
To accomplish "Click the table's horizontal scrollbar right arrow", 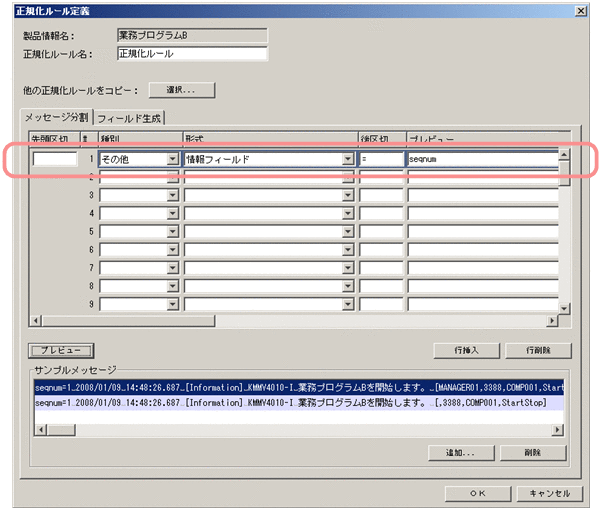I will tap(551, 320).
